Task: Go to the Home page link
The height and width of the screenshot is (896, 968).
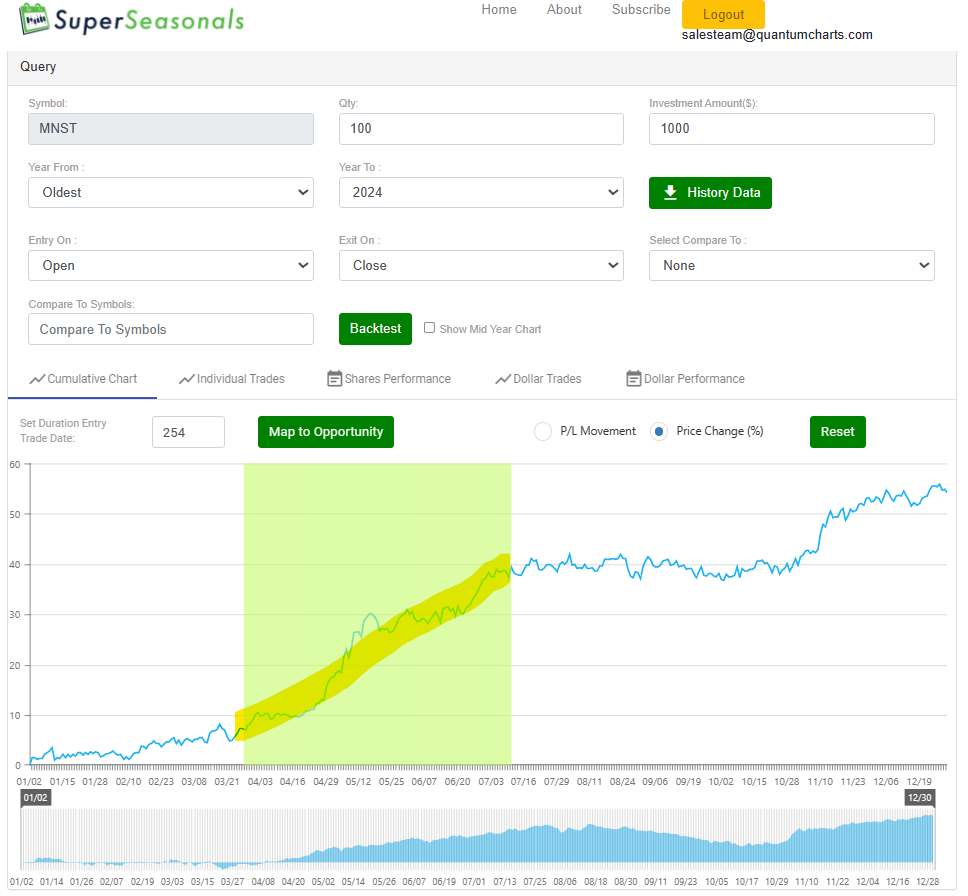Action: pyautogui.click(x=499, y=10)
